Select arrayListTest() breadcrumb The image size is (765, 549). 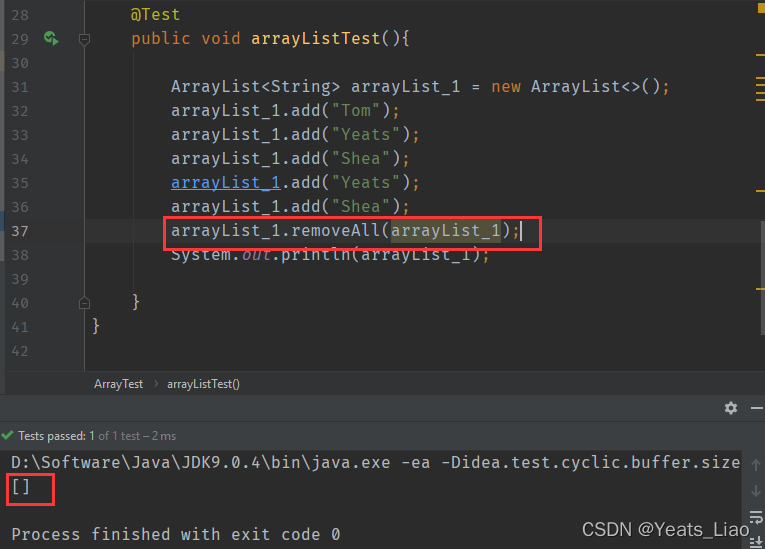pyautogui.click(x=203, y=384)
